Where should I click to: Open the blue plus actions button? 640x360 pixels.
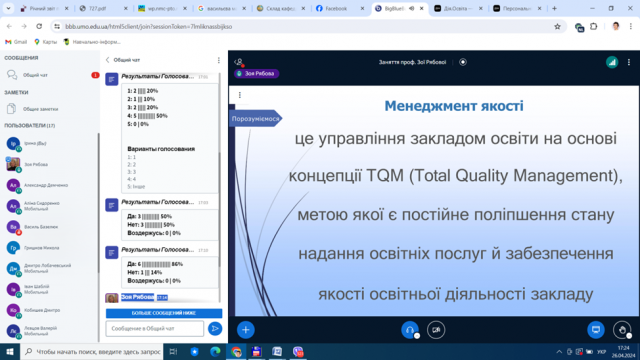point(245,330)
